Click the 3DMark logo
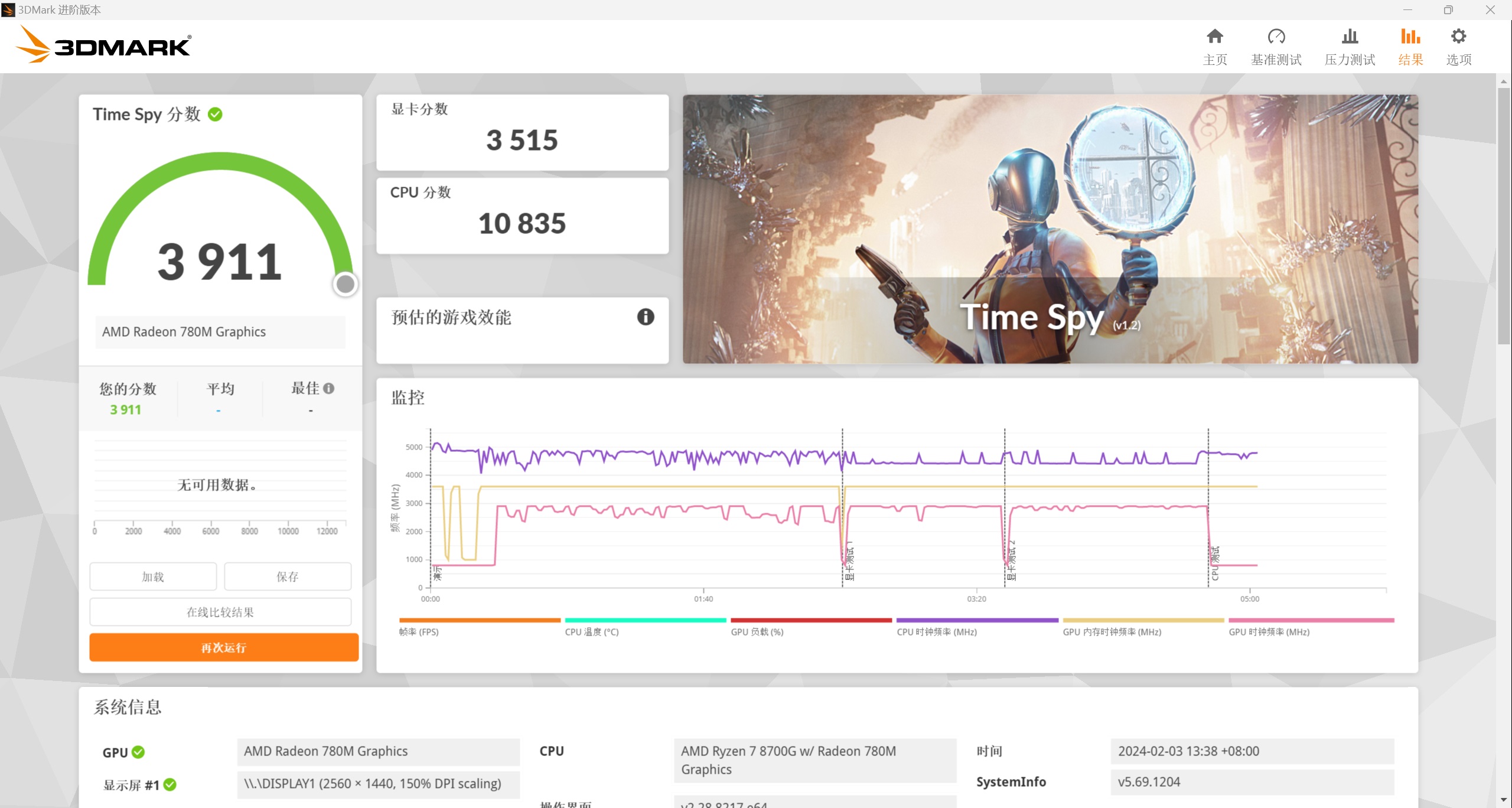 tap(103, 45)
